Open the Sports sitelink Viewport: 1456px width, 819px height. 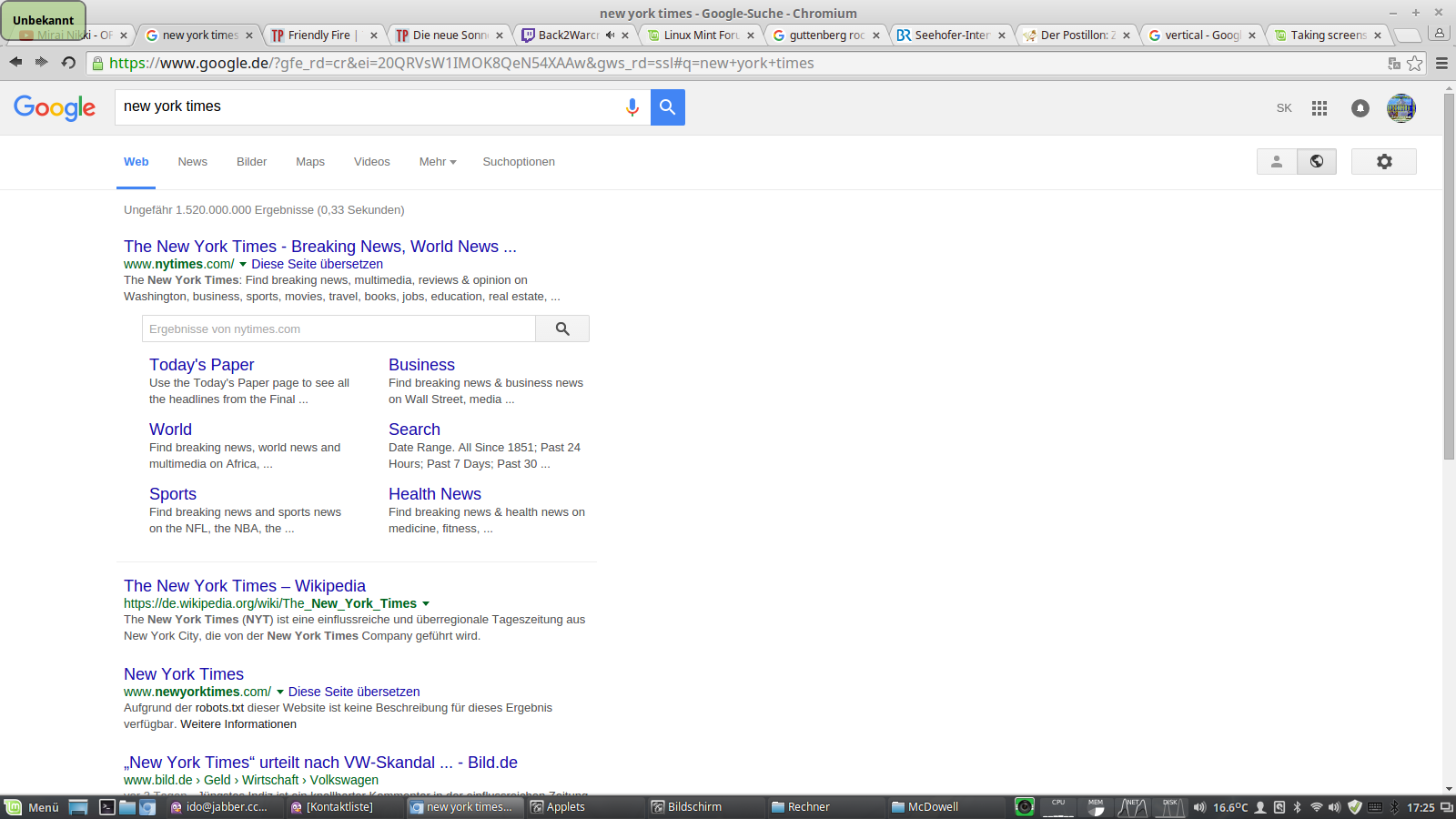point(173,494)
